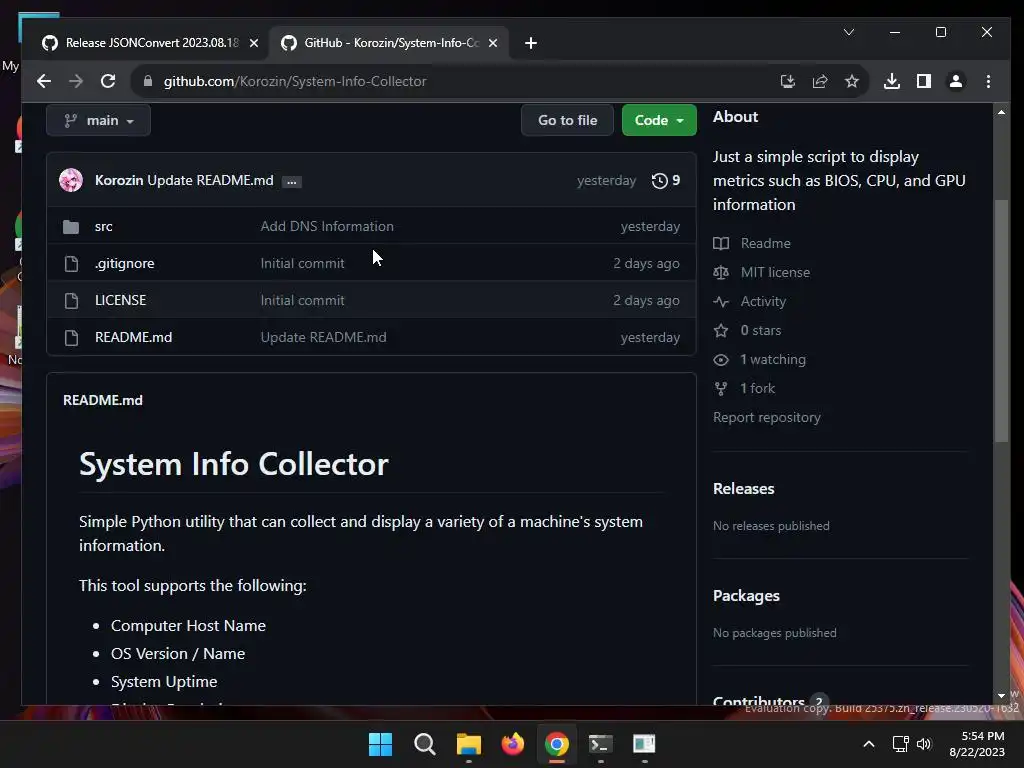Click Report repository link
The height and width of the screenshot is (768, 1024).
(x=767, y=417)
